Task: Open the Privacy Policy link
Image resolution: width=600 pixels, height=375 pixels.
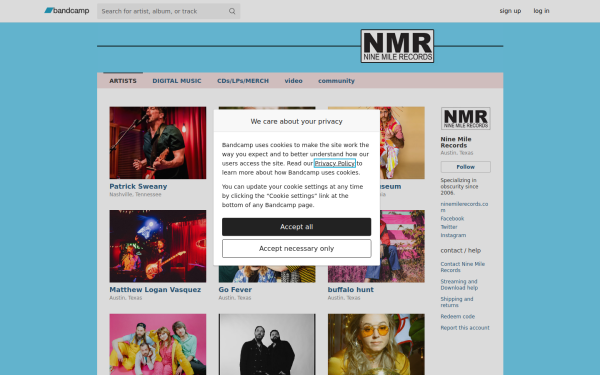Action: tap(335, 163)
